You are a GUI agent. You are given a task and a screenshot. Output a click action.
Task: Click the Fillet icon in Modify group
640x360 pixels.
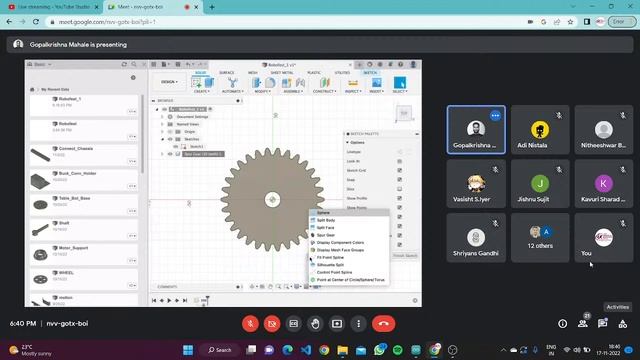[x=270, y=82]
